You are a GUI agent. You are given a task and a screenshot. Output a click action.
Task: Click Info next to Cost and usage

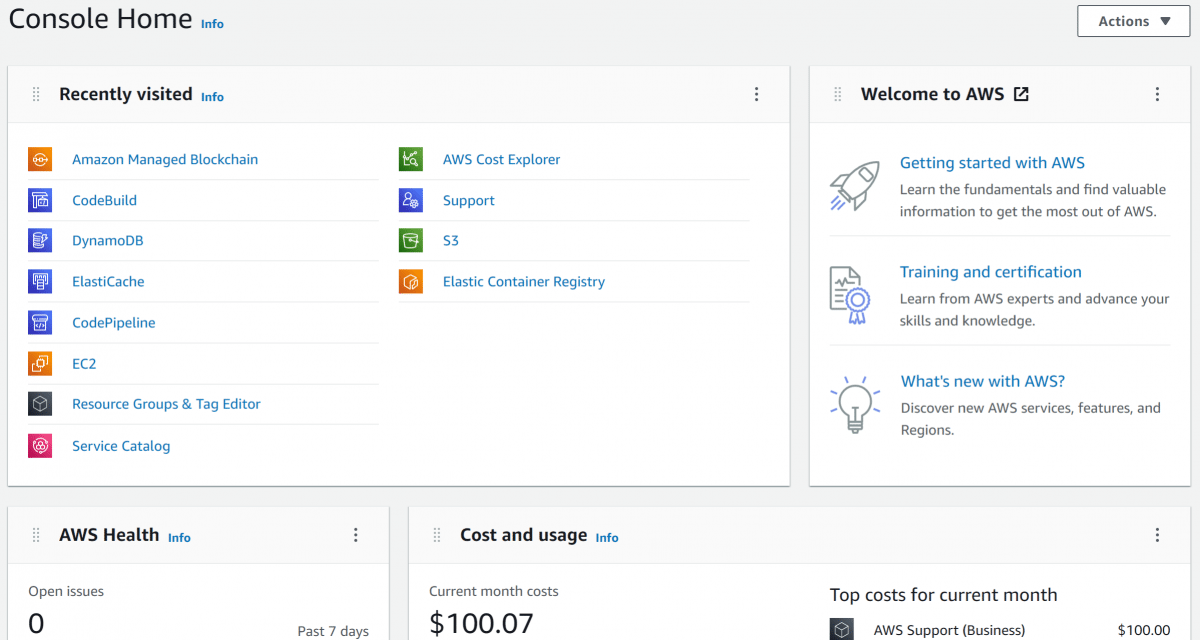[x=607, y=538]
